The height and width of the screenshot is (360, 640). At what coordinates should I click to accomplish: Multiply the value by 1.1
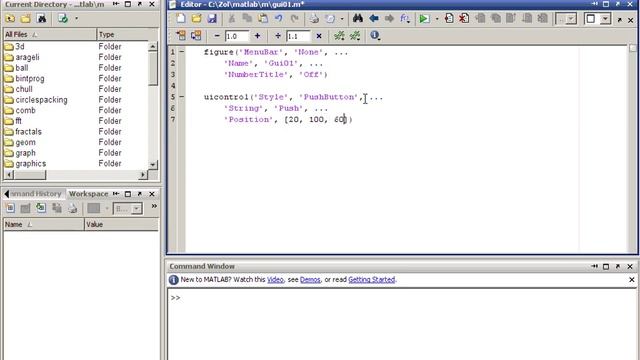319,36
